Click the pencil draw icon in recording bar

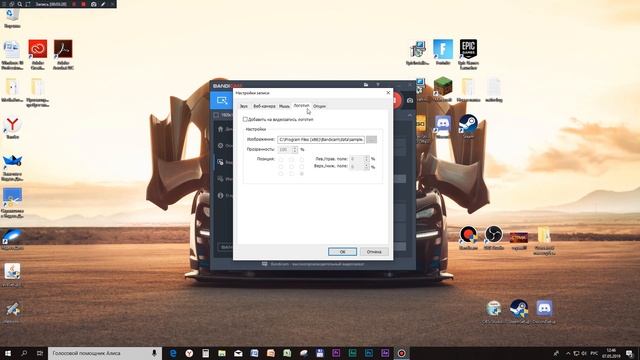click(x=103, y=4)
